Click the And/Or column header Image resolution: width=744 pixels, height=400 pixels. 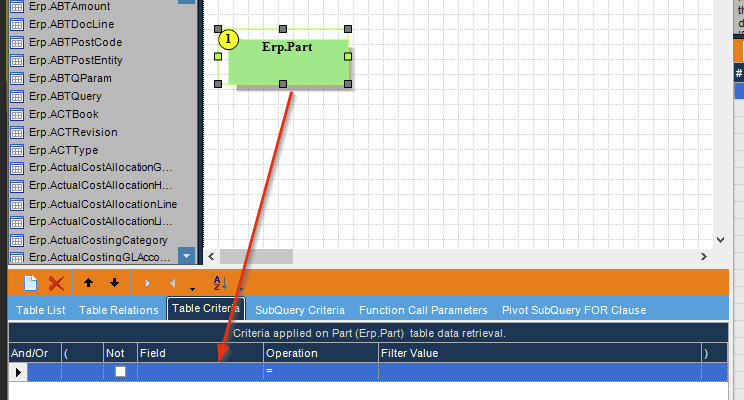tap(35, 353)
